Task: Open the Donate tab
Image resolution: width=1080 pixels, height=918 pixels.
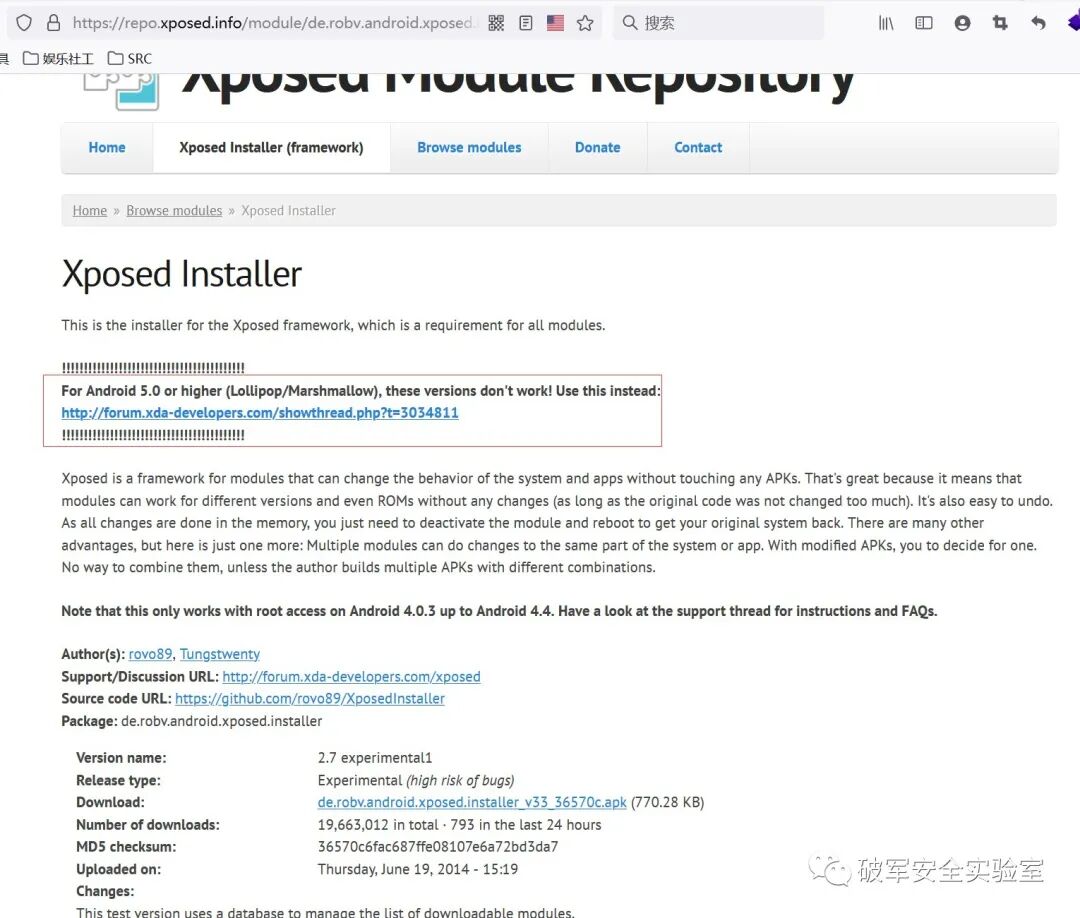Action: [597, 147]
